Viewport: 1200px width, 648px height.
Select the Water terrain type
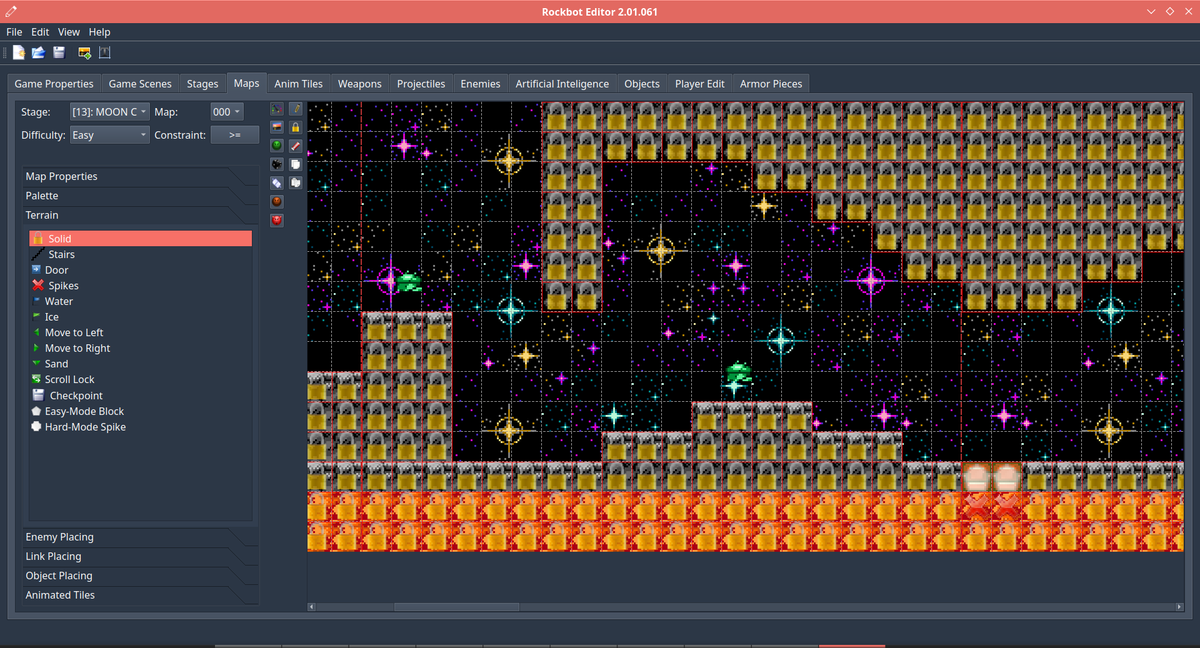point(57,301)
